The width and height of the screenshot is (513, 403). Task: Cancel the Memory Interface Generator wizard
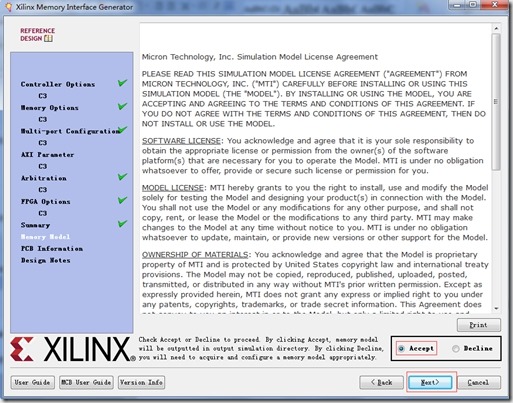479,382
